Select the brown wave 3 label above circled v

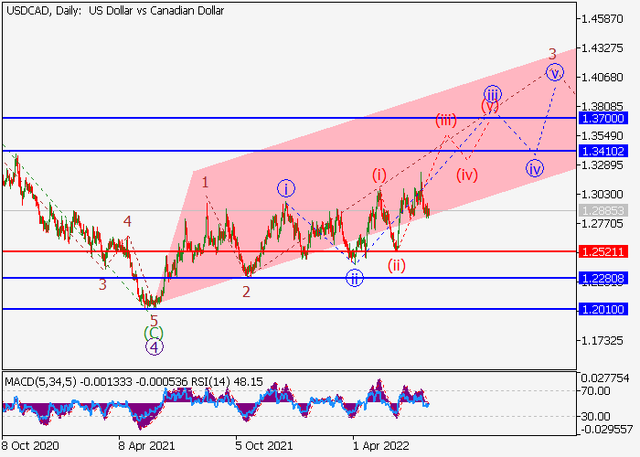[x=552, y=53]
